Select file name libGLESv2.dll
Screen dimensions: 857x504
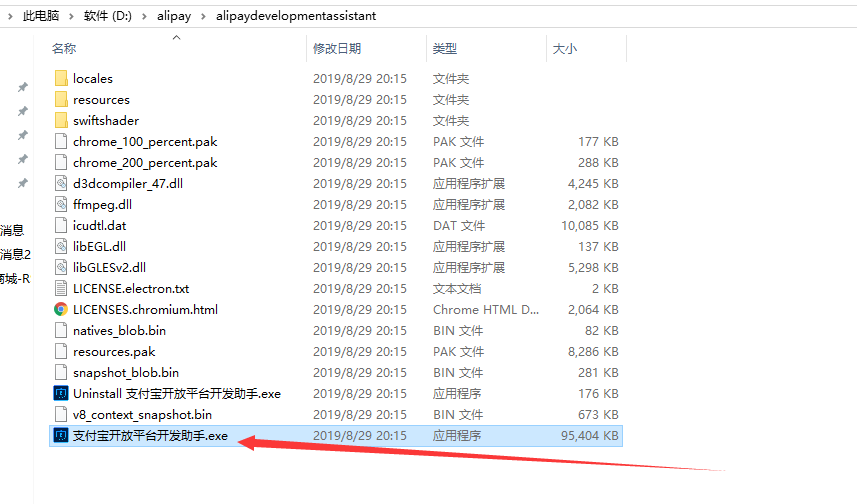click(x=109, y=267)
